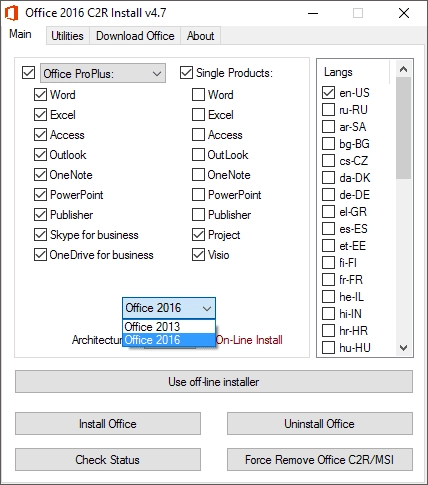Choose Office 2013 from the dropdown list
The width and height of the screenshot is (428, 485).
169,326
